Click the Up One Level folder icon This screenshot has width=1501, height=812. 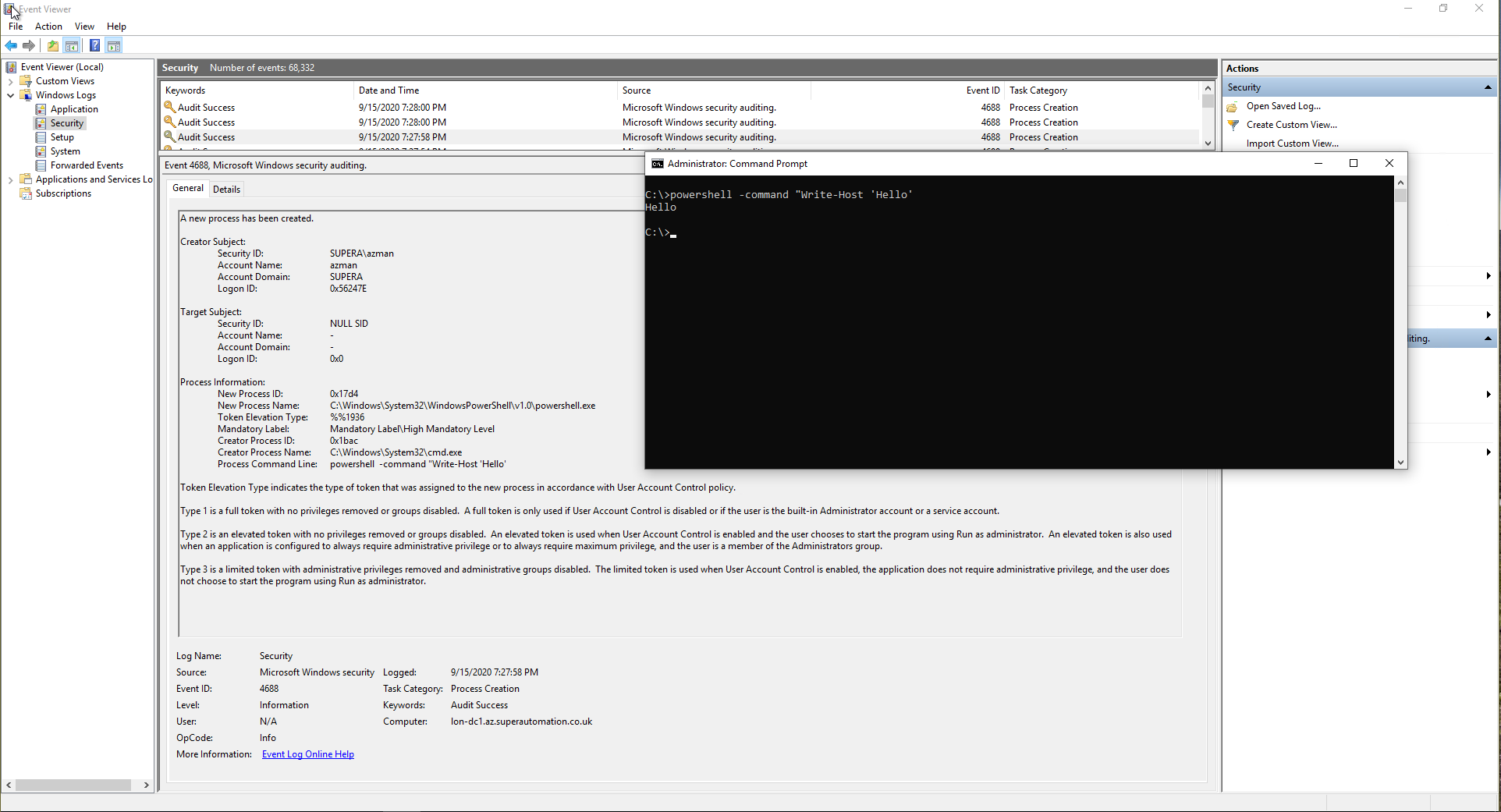[x=52, y=45]
